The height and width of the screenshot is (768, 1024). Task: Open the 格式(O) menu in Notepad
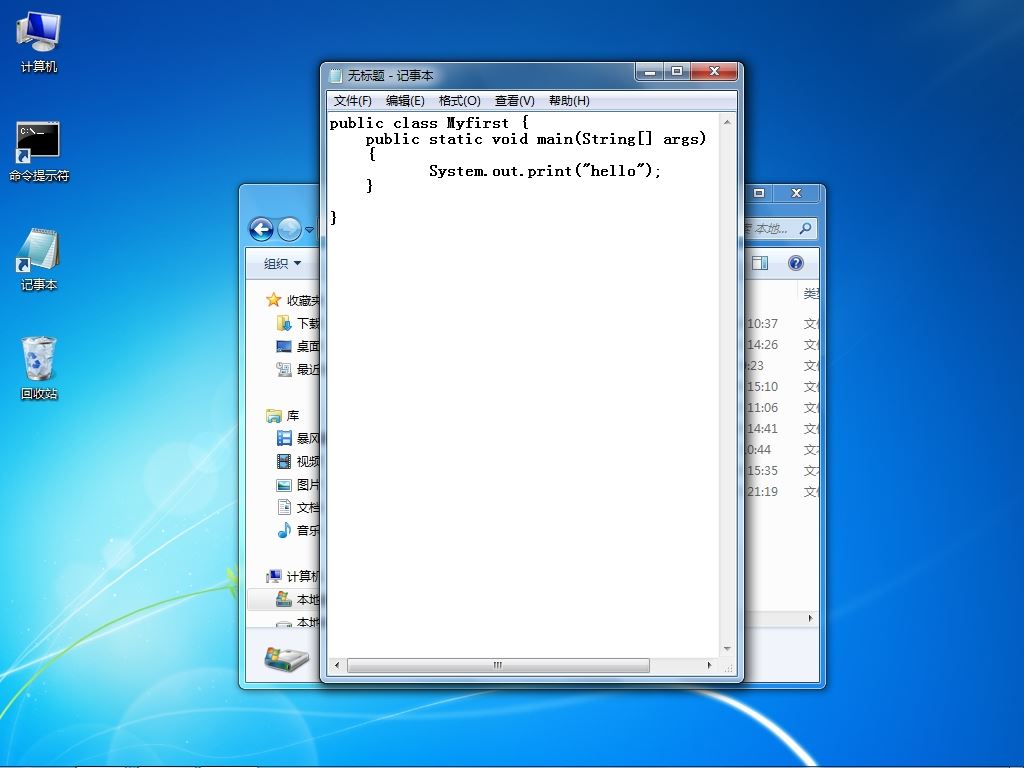[x=459, y=101]
